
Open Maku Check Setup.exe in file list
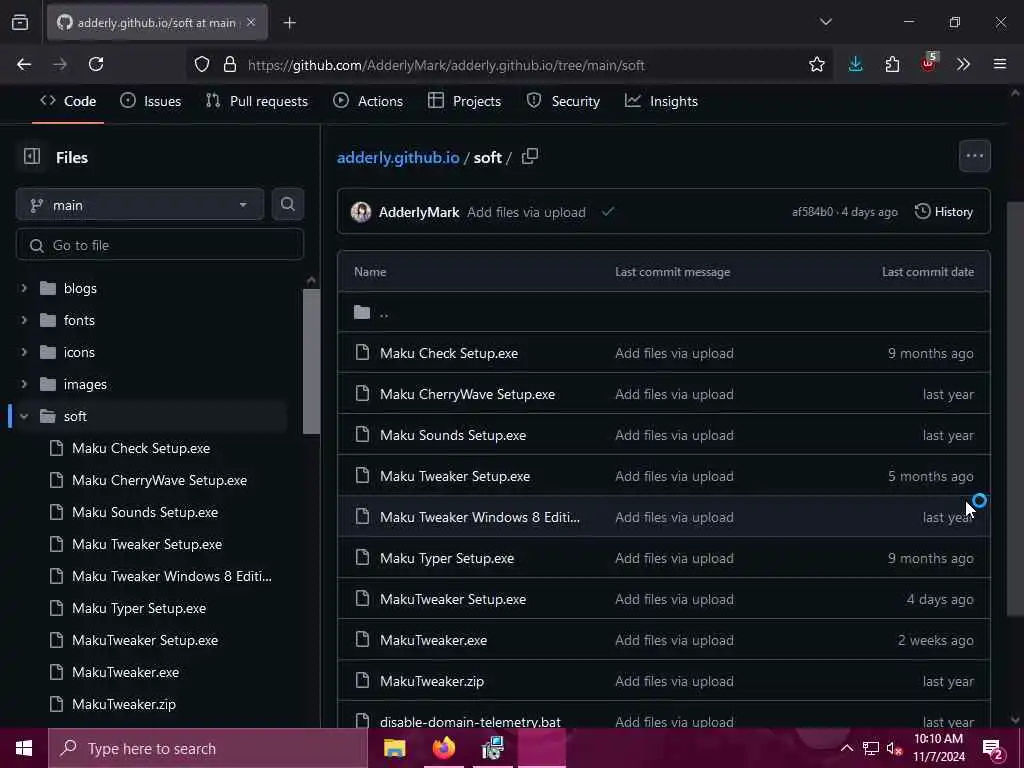tap(449, 353)
